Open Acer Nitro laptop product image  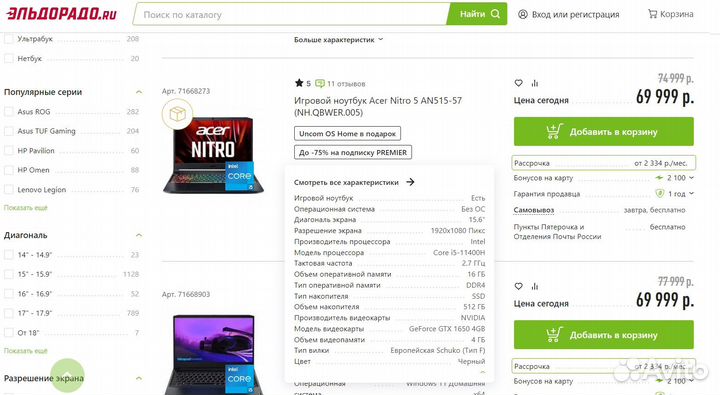(x=214, y=155)
